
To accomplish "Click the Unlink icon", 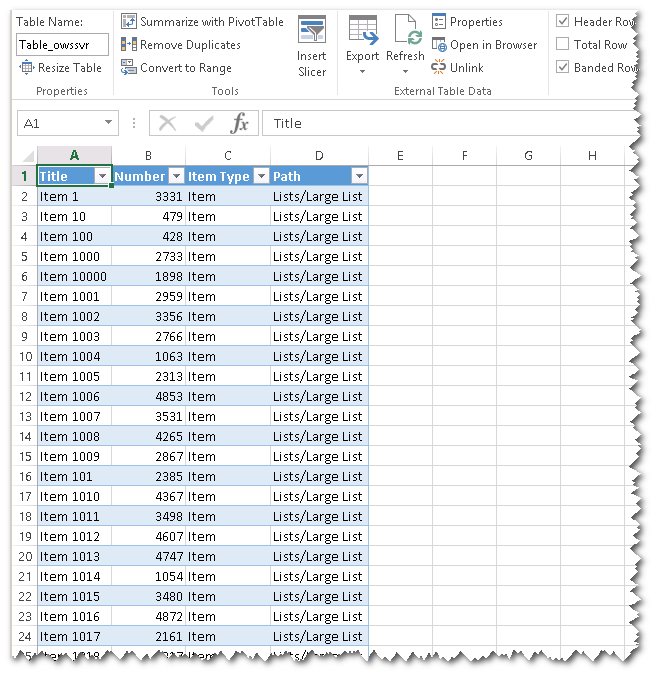I will click(x=438, y=67).
